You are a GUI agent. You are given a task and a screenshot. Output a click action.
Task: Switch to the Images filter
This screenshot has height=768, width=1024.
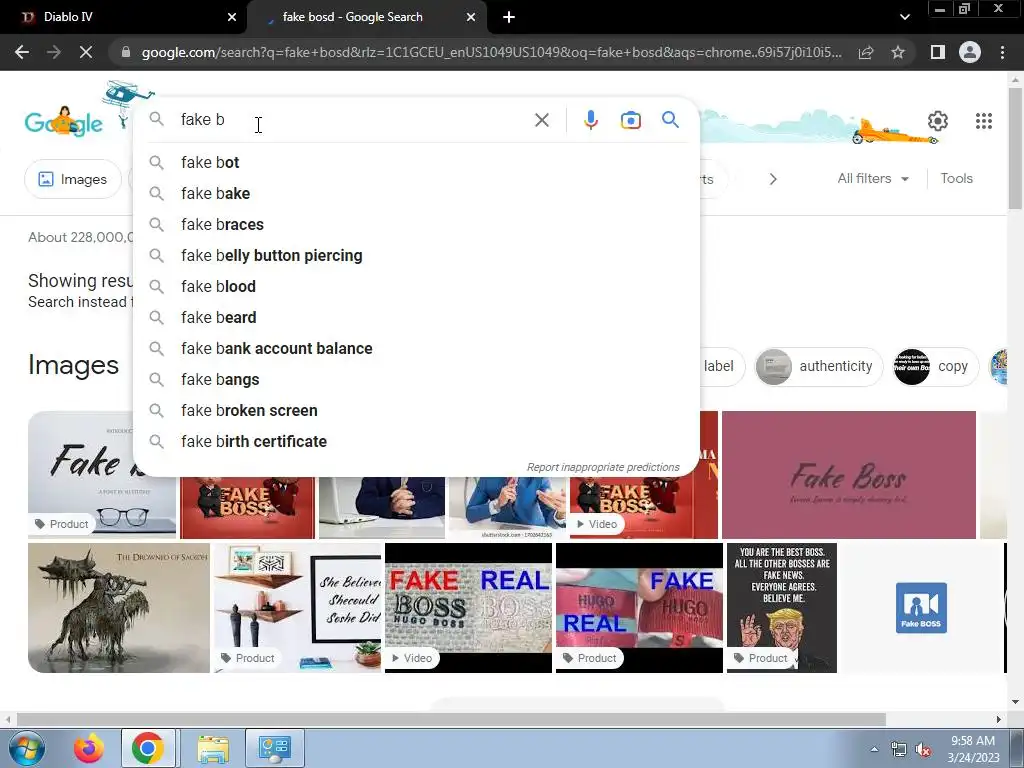click(x=72, y=179)
